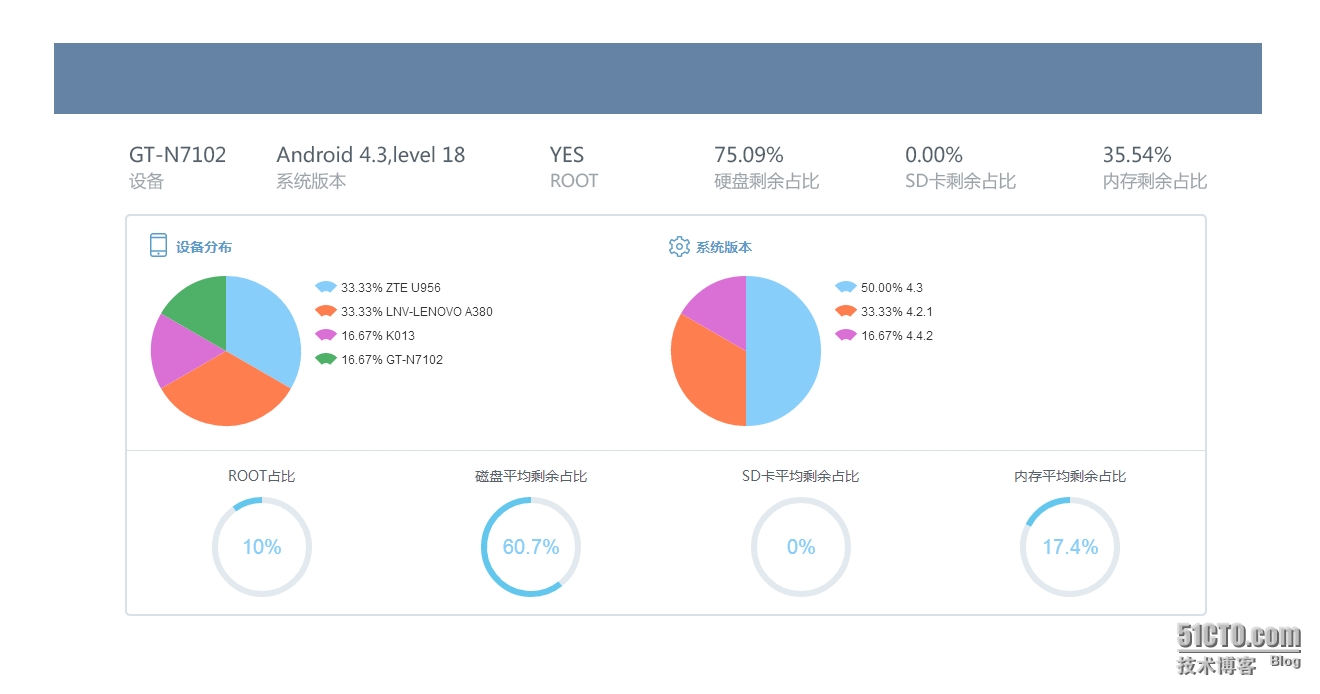Click the device distribution phone icon
This screenshot has height=694, width=1320.
point(158,245)
